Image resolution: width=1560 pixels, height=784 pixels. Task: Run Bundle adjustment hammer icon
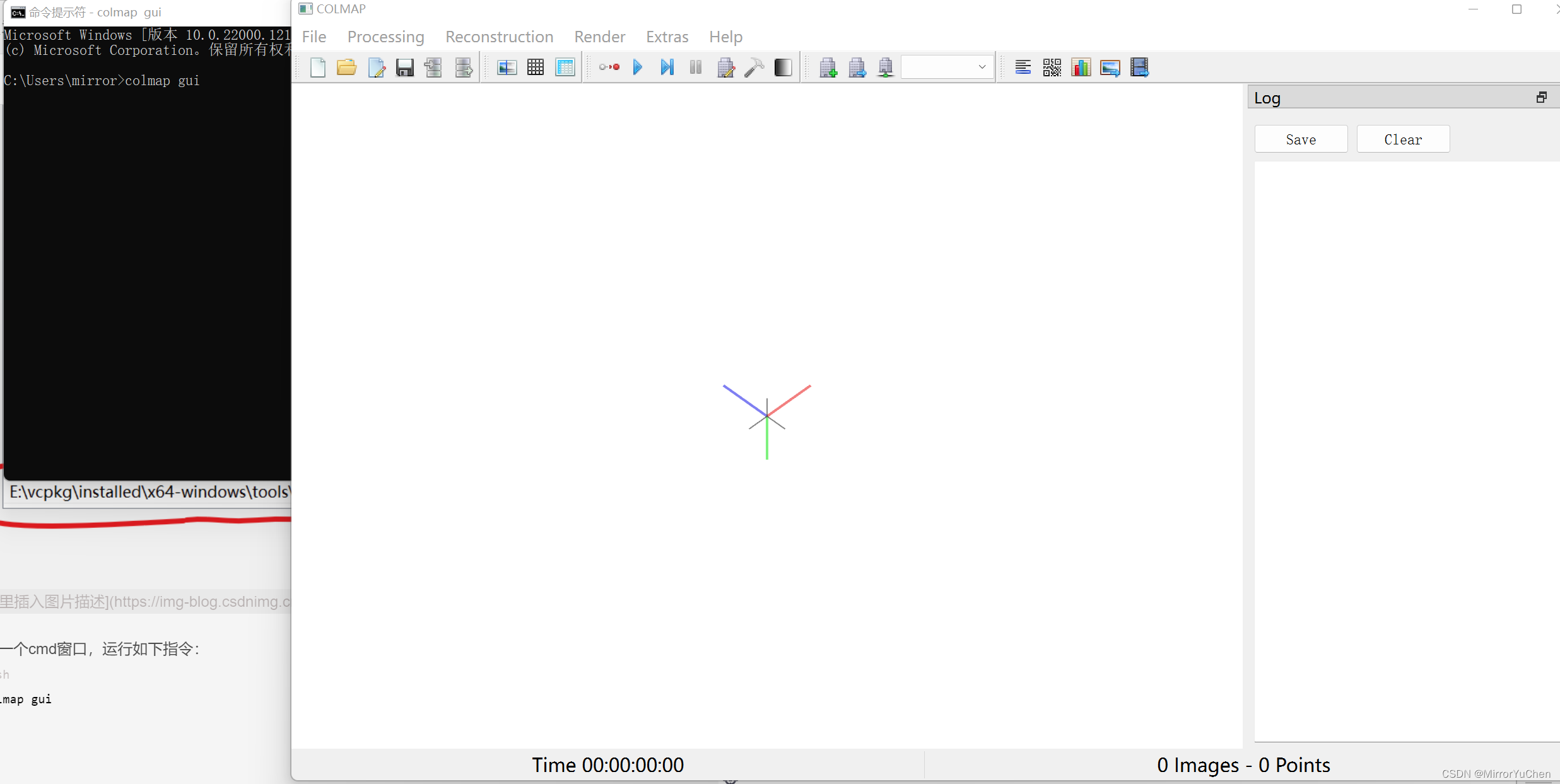pos(754,67)
